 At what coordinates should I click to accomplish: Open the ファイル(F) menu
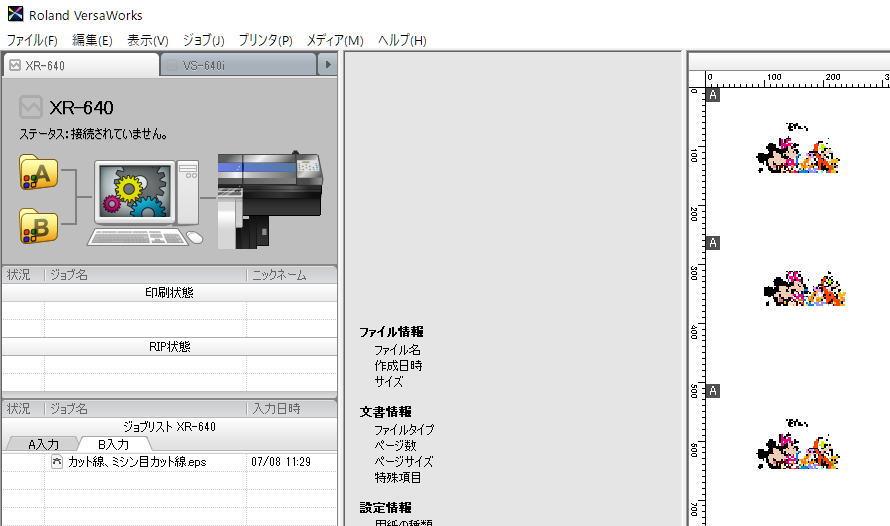32,40
